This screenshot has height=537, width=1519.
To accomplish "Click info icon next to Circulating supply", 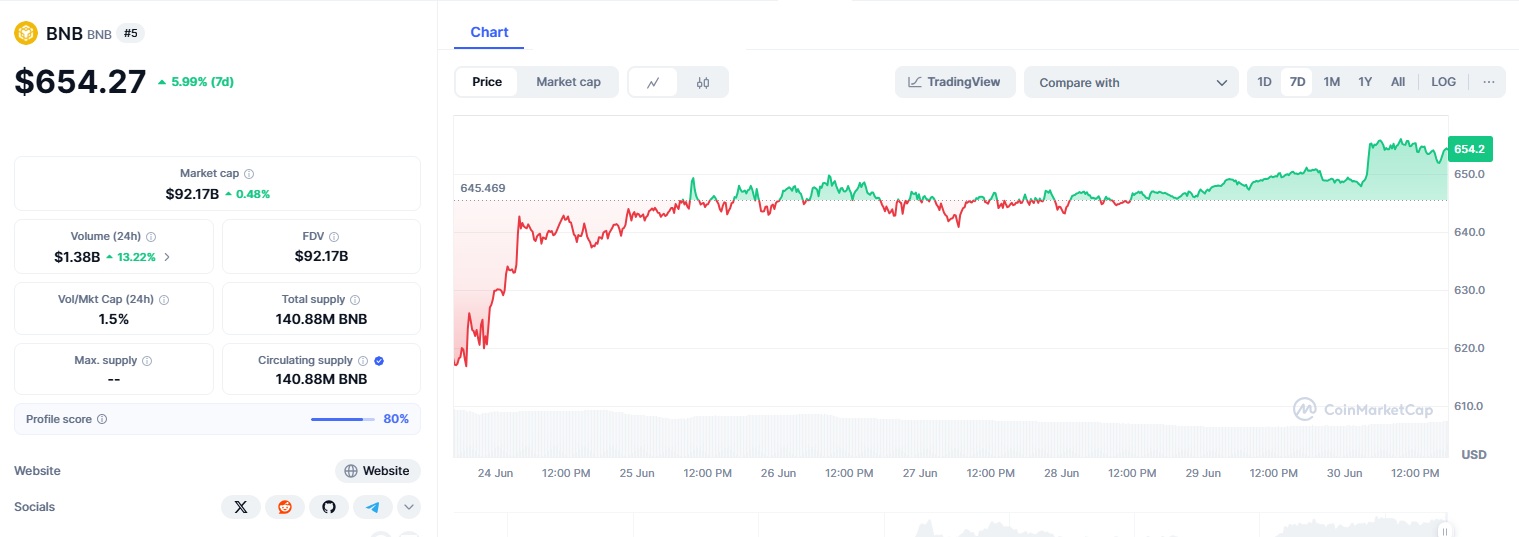I will point(363,360).
